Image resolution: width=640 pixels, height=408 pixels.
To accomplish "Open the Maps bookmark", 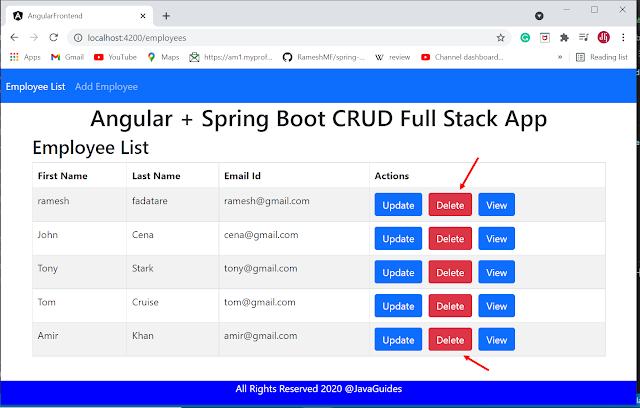I will pos(163,57).
